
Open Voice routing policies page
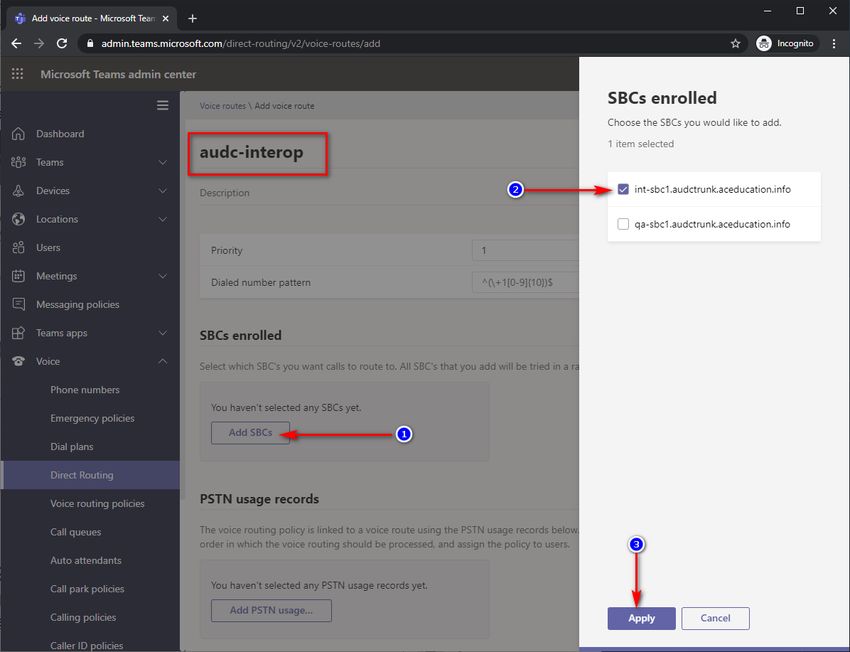pos(98,503)
